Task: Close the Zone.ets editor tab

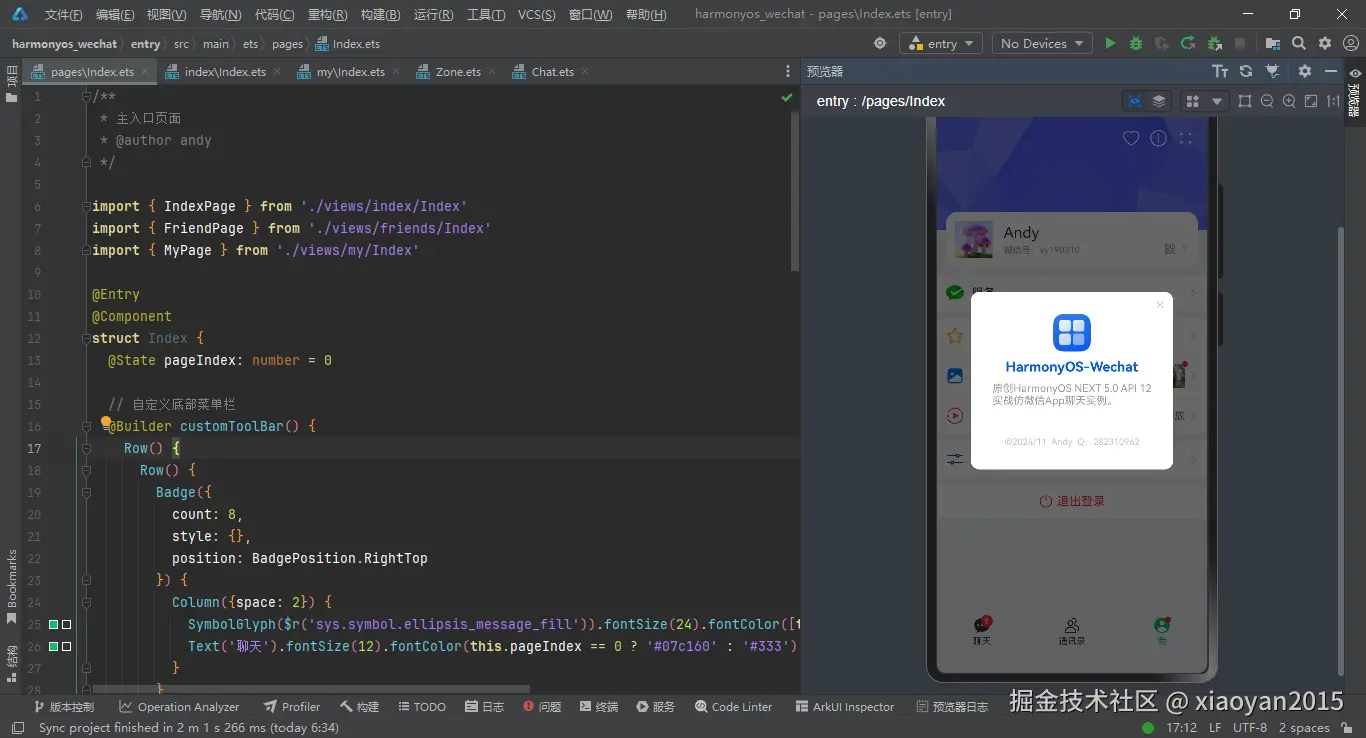Action: pyautogui.click(x=491, y=72)
